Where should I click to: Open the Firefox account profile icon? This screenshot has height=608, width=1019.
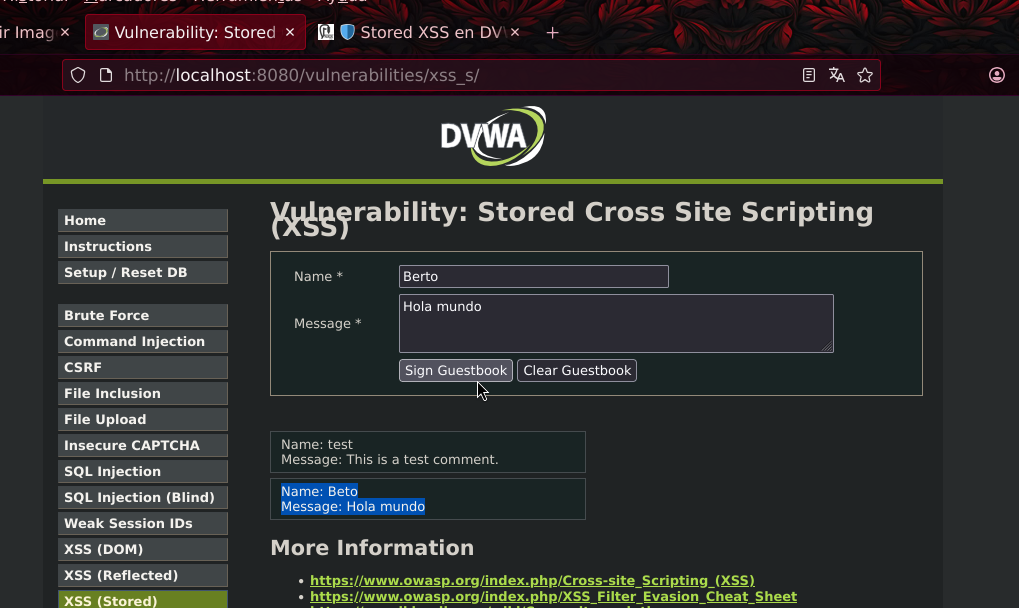pyautogui.click(x=996, y=75)
